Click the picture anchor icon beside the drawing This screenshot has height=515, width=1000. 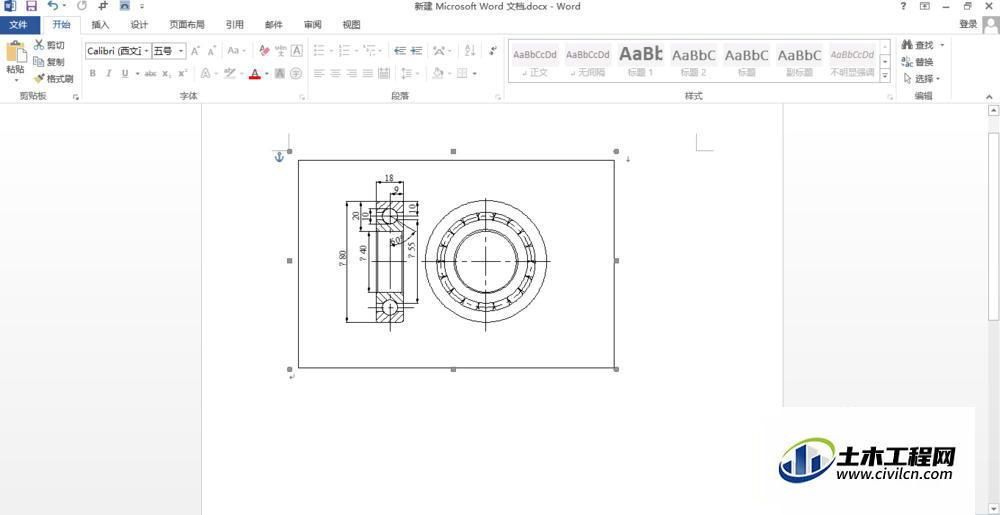tap(279, 157)
